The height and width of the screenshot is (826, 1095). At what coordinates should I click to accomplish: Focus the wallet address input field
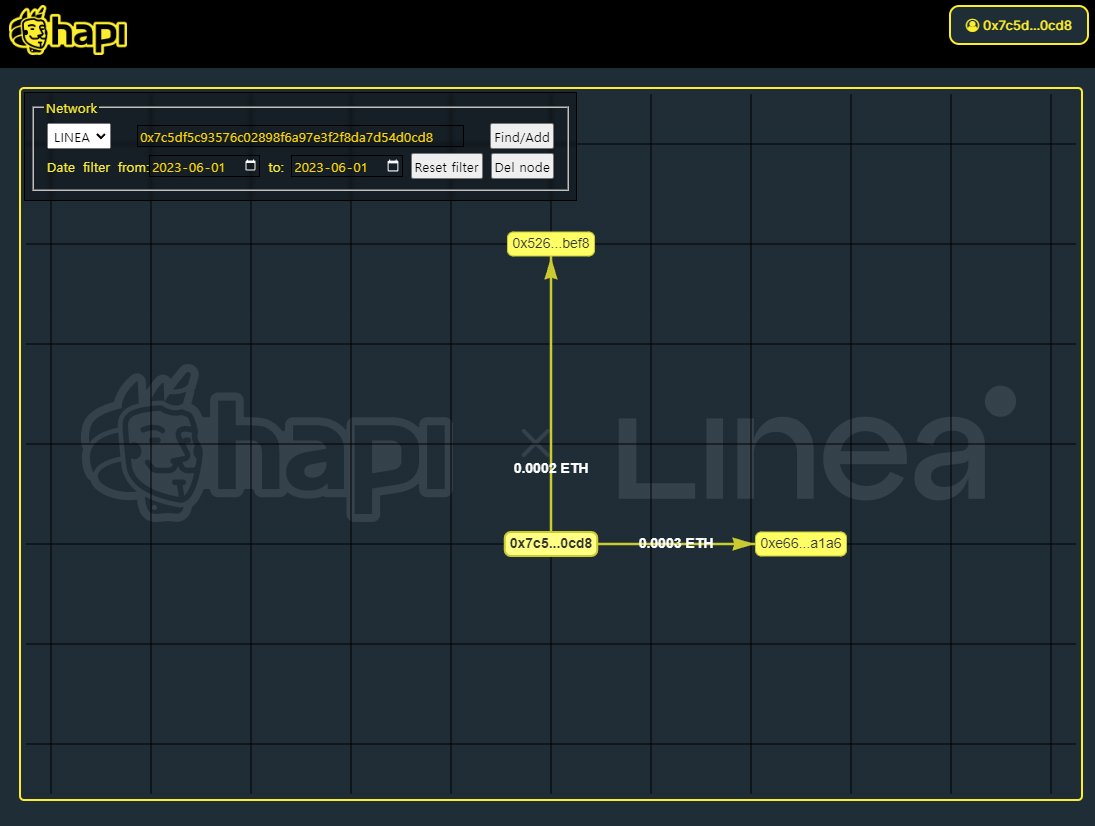pos(300,137)
